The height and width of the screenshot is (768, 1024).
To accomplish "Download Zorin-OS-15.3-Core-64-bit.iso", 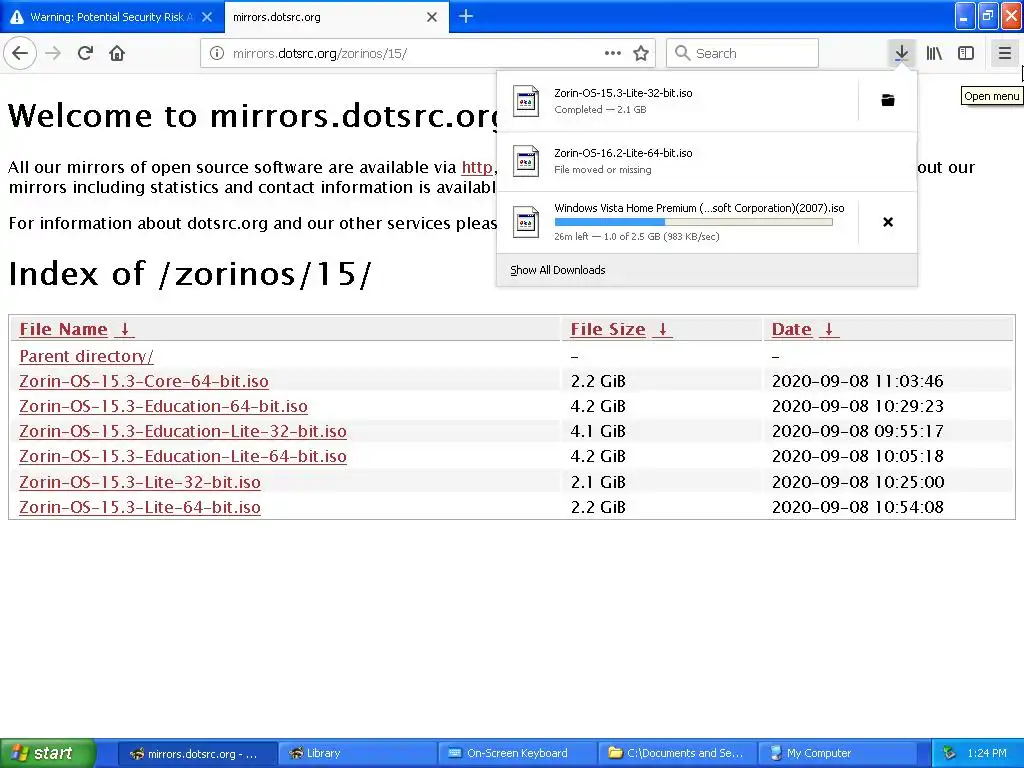I will point(144,381).
